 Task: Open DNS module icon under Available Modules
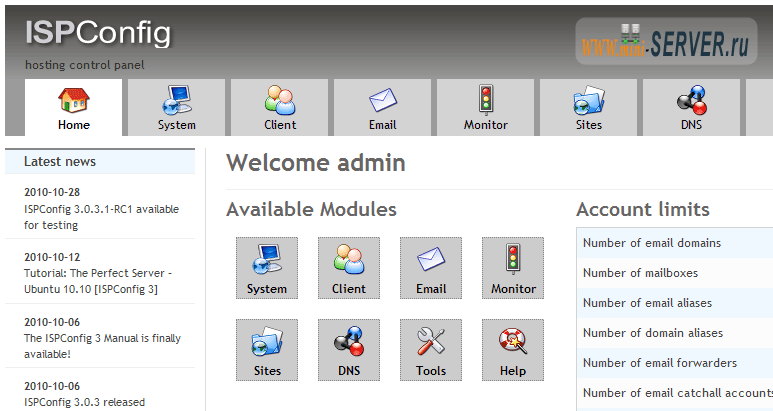click(349, 350)
